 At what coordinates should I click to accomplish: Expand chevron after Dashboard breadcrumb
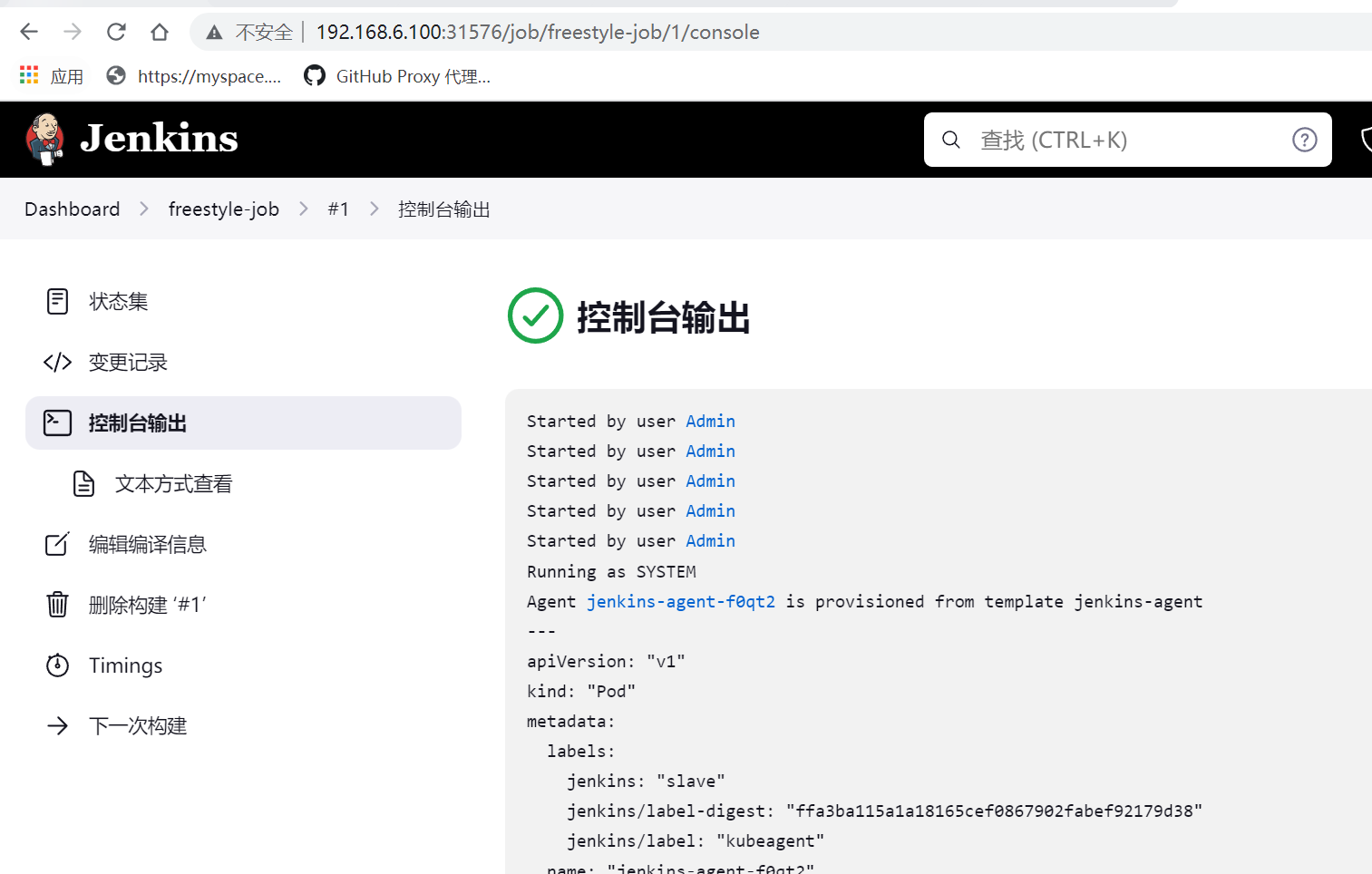[144, 209]
